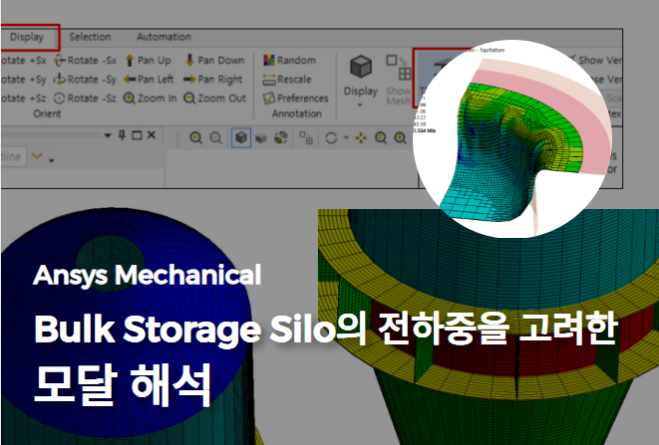Click the third cube icon with circular arrows

click(x=281, y=137)
